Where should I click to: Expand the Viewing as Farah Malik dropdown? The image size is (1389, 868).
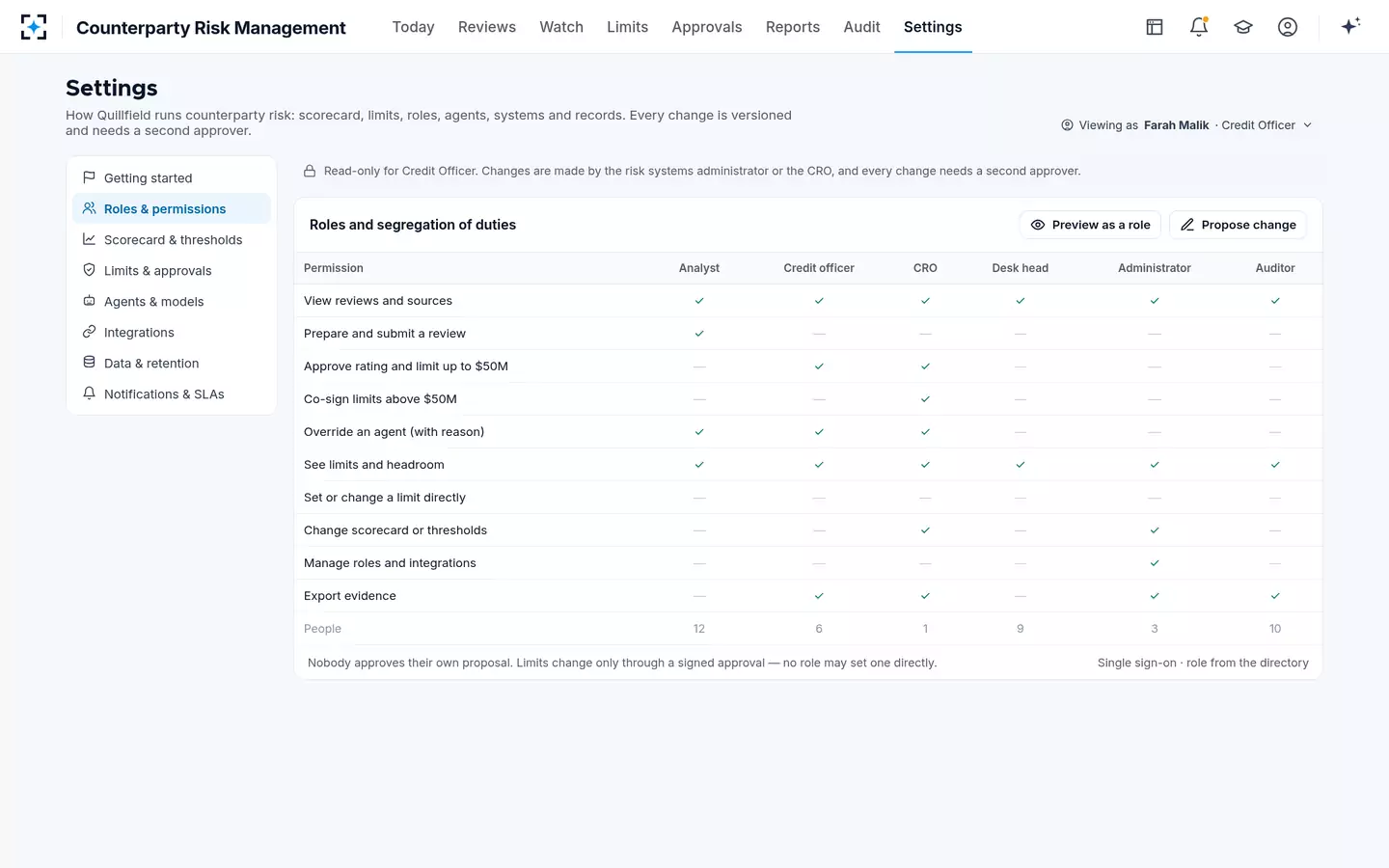point(1186,125)
